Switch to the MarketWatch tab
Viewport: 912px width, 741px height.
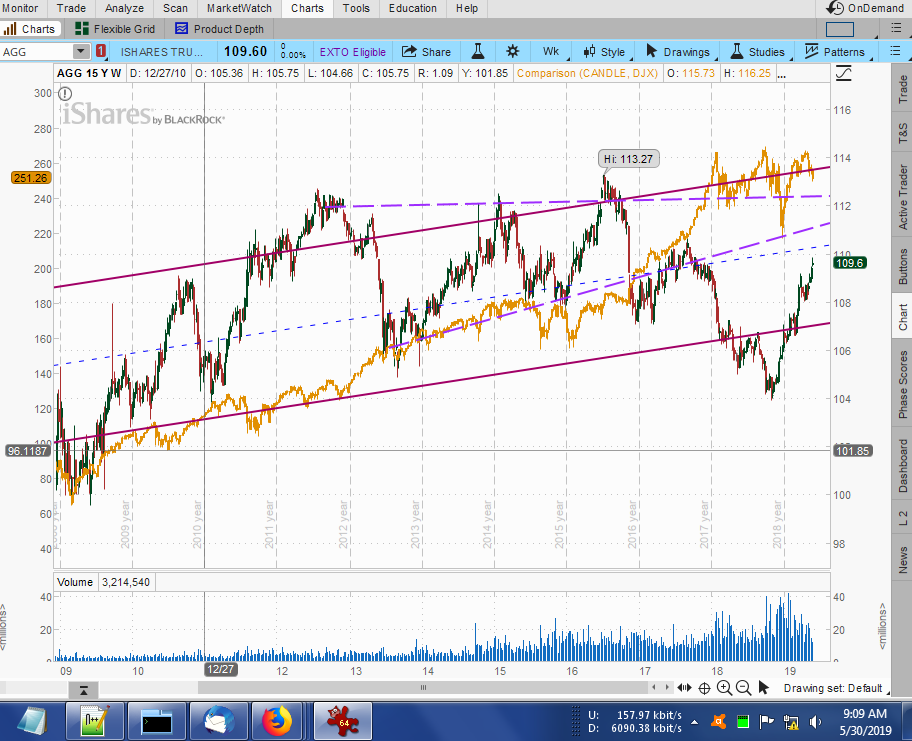[239, 8]
